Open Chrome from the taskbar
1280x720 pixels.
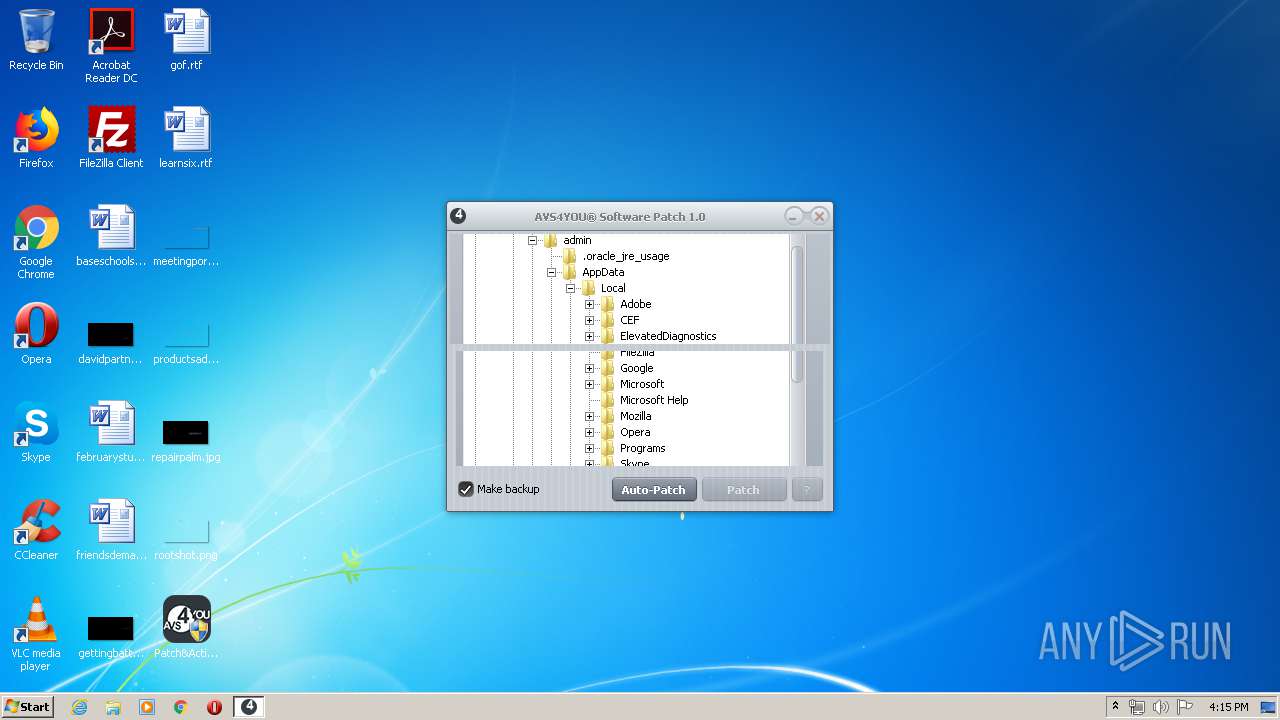click(181, 707)
